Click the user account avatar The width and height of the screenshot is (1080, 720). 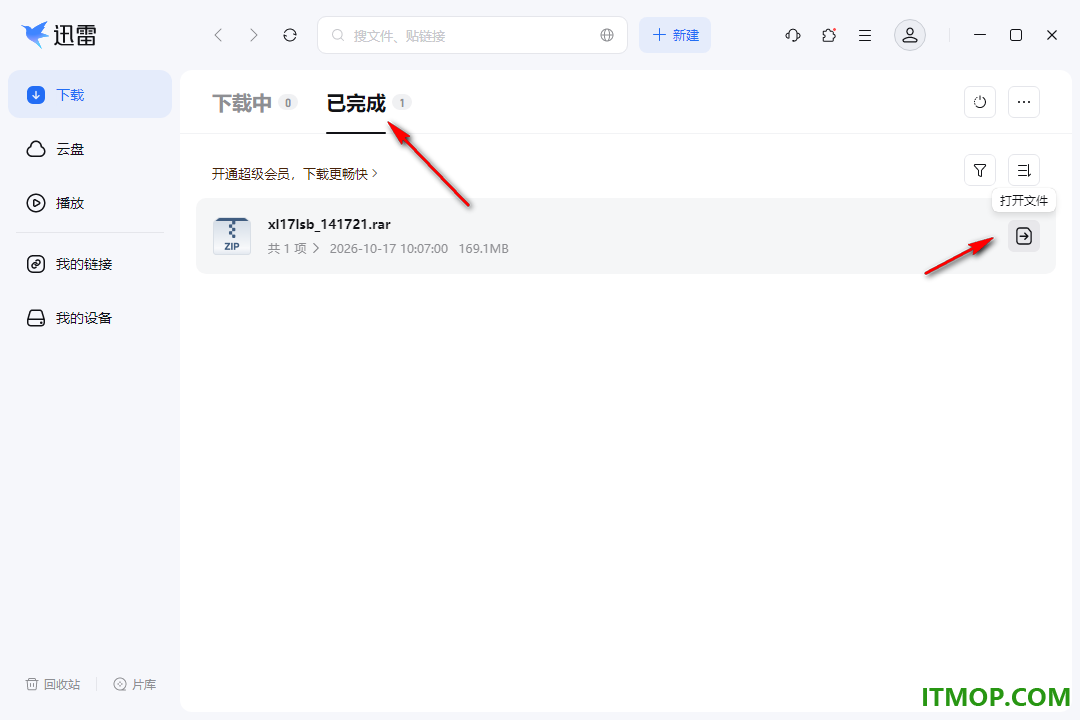pos(910,35)
